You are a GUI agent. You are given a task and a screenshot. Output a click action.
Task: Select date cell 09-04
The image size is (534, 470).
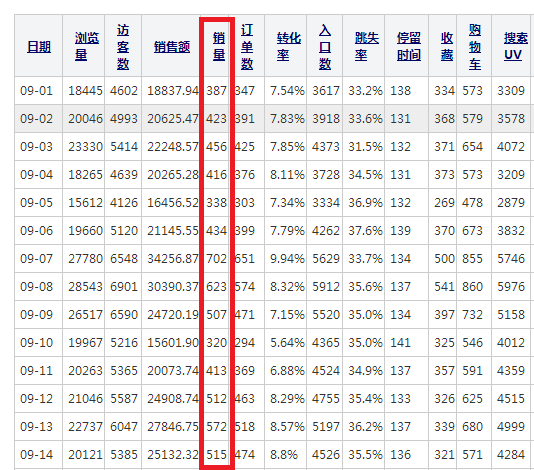[x=36, y=174]
